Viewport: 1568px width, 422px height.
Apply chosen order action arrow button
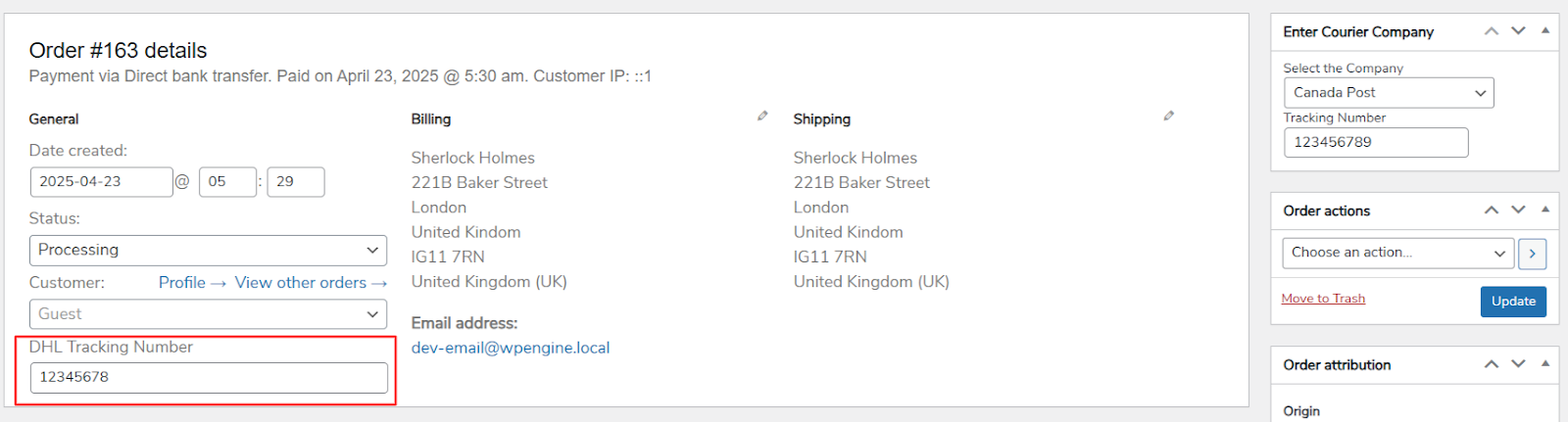point(1532,254)
